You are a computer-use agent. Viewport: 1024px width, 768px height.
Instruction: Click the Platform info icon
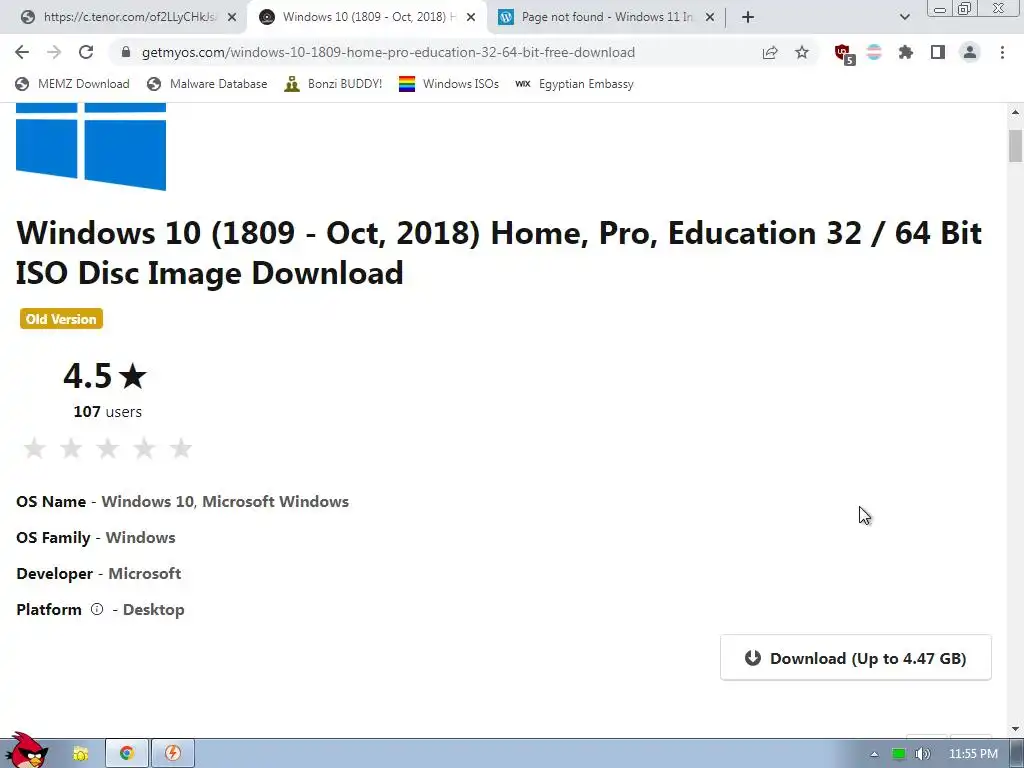point(97,609)
